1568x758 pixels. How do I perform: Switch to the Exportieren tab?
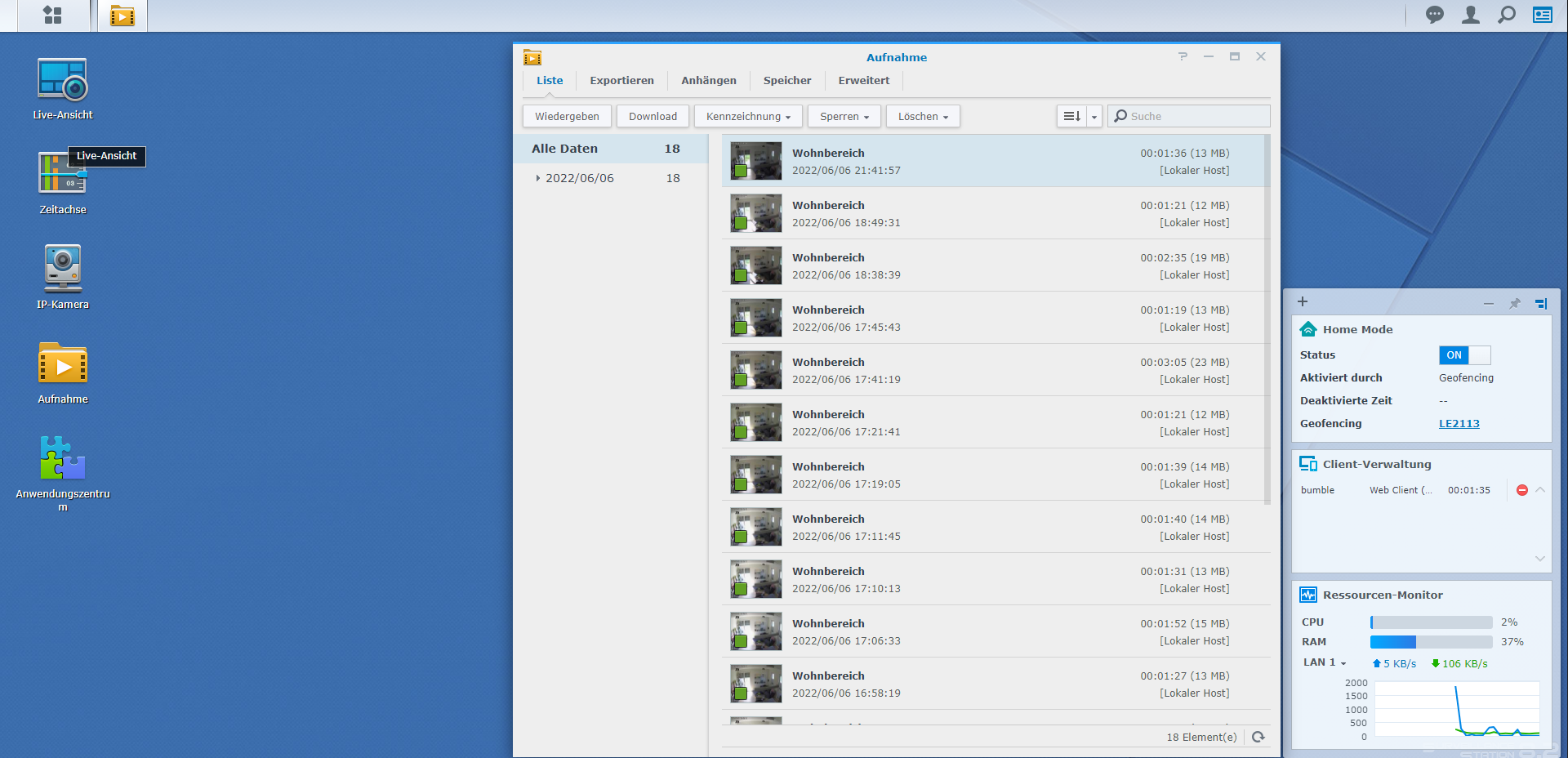pos(622,80)
